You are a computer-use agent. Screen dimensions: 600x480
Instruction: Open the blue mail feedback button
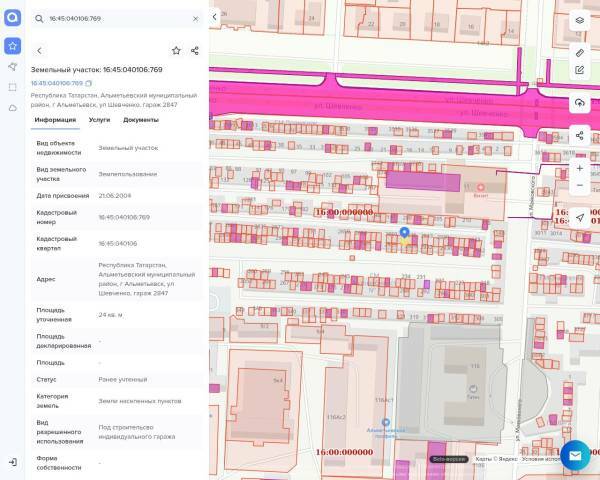pos(575,455)
